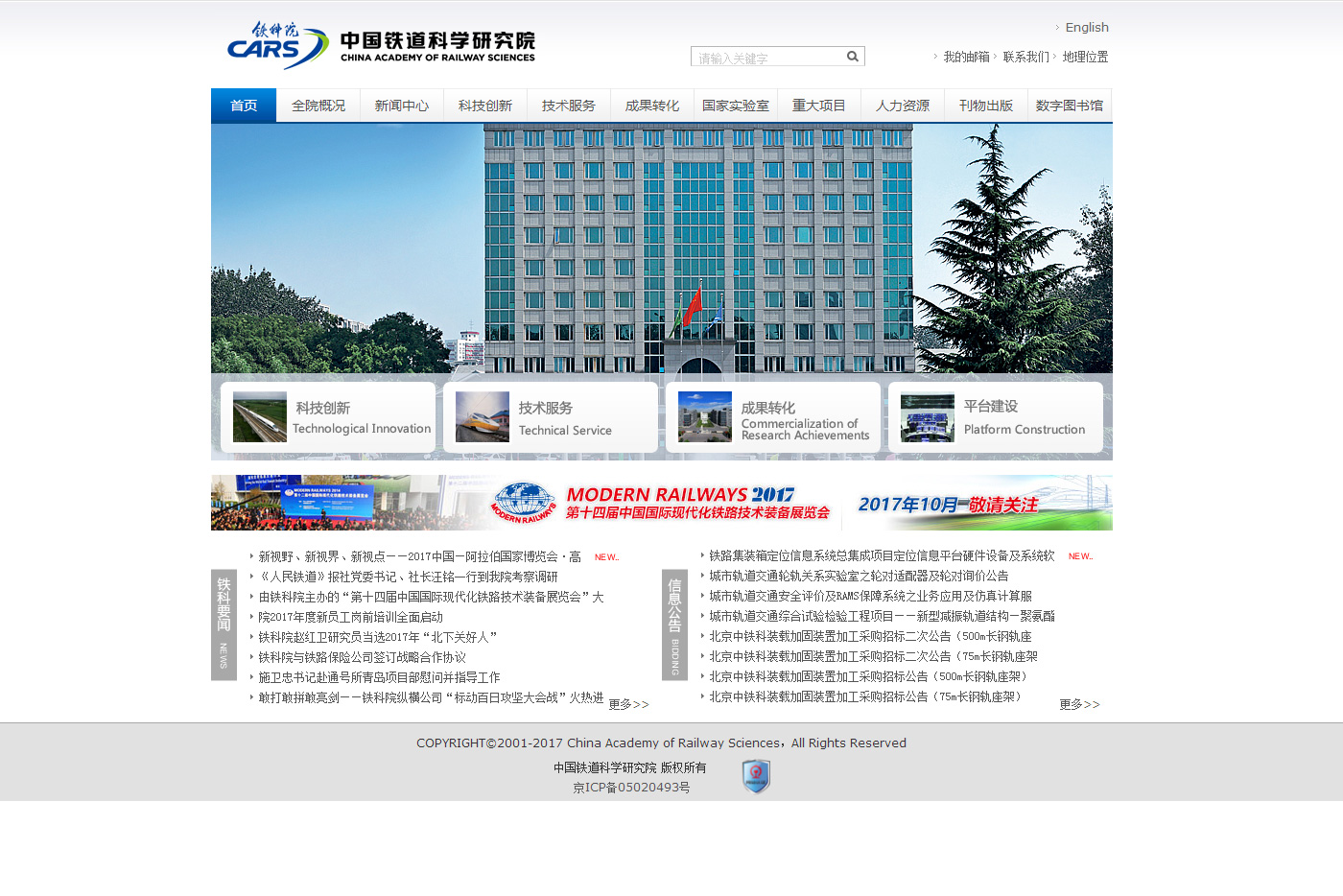The width and height of the screenshot is (1343, 896).
Task: Click 2017年10月 敬请关注 banner text
Action: [948, 505]
